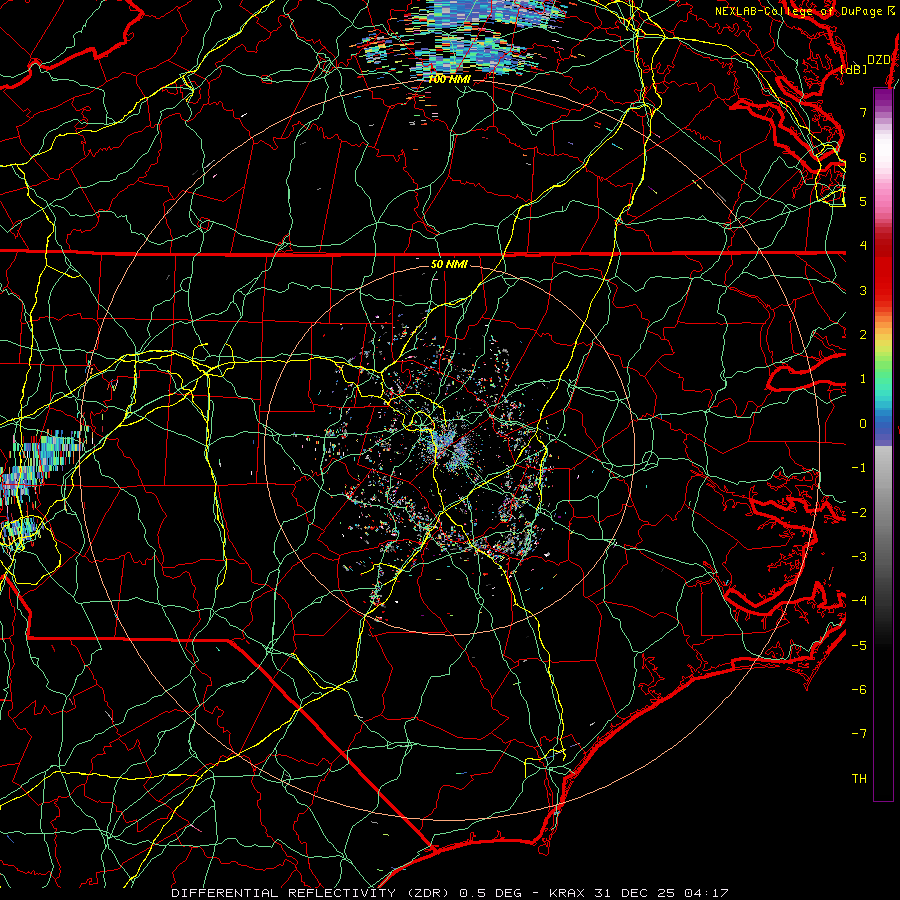Click the TH threshold label on legend

coord(859,779)
